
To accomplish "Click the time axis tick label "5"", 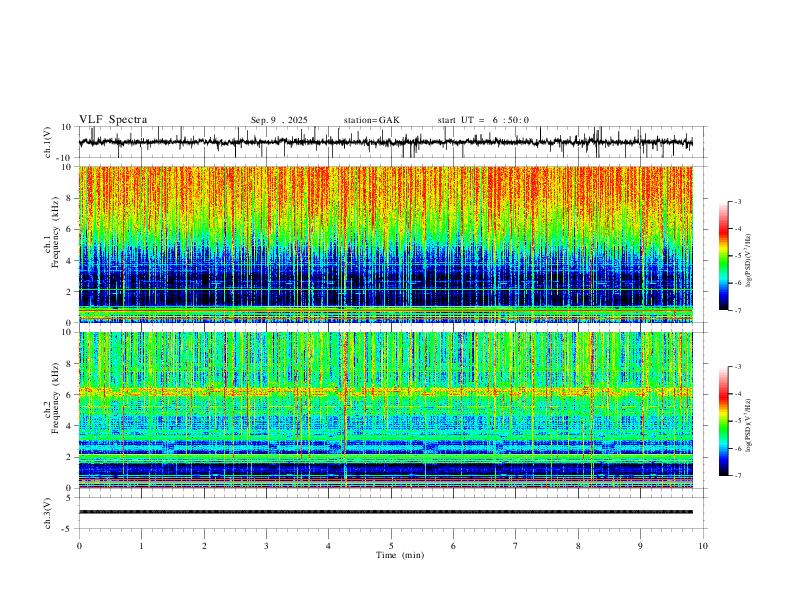I will coord(391,546).
